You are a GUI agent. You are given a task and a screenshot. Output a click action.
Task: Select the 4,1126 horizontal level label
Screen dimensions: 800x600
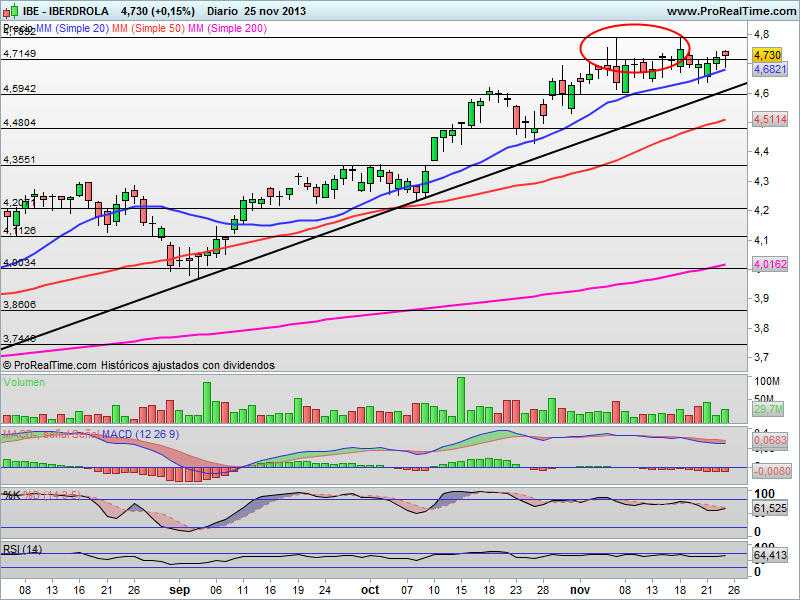(x=19, y=231)
